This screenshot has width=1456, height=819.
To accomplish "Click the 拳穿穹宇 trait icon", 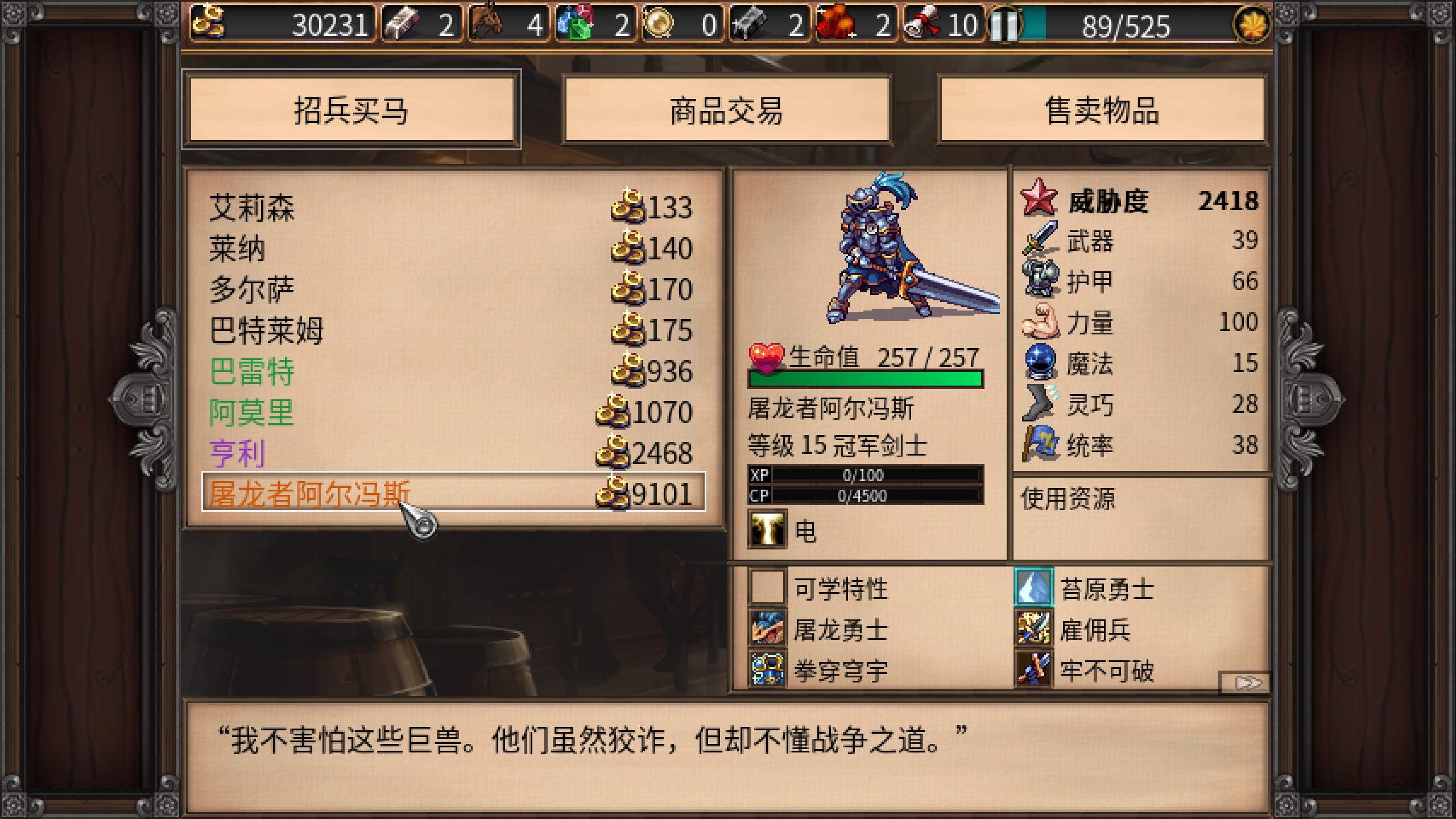I will coord(767,670).
